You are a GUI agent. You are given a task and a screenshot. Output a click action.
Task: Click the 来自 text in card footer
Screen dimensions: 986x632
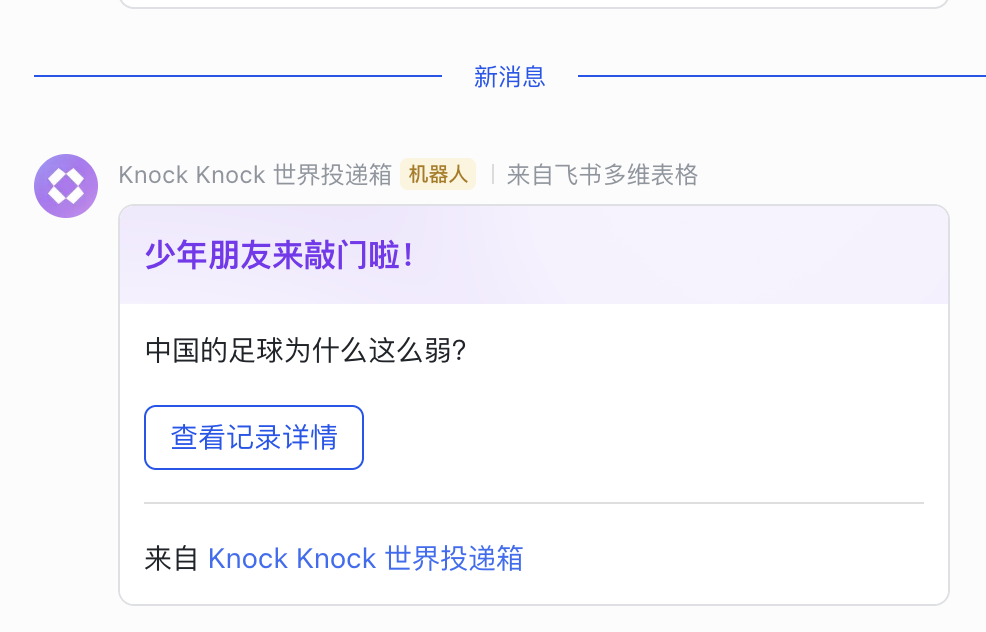point(172,558)
